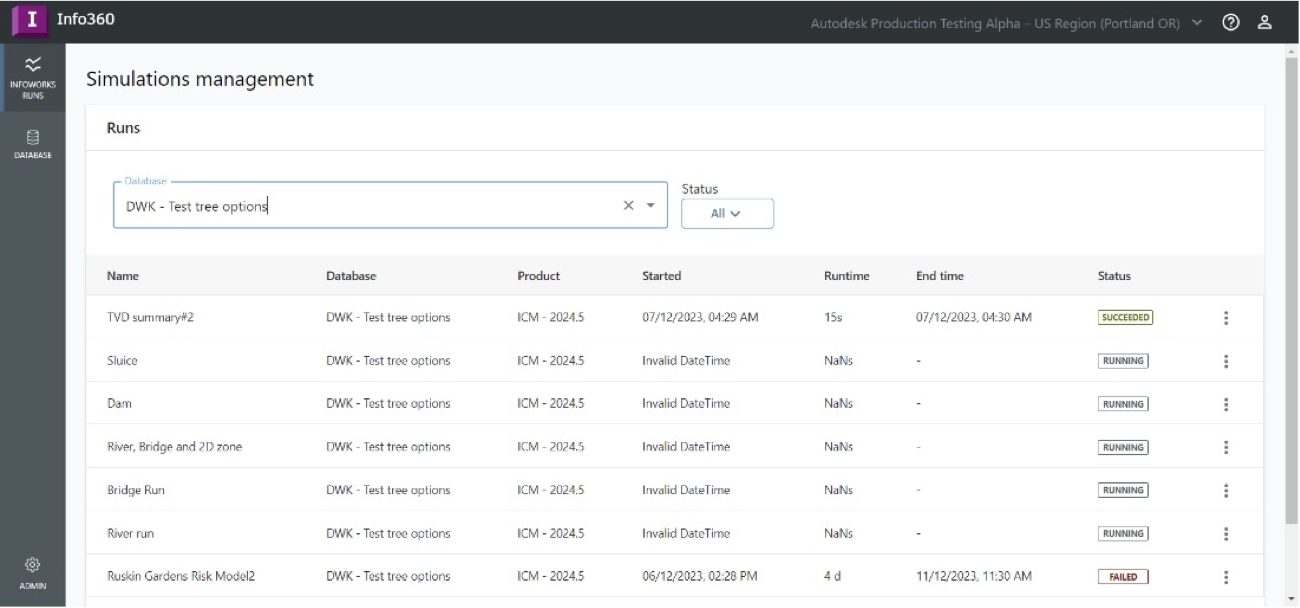Open options menu for Ruskin Gardens Risk Model2

pyautogui.click(x=1225, y=576)
